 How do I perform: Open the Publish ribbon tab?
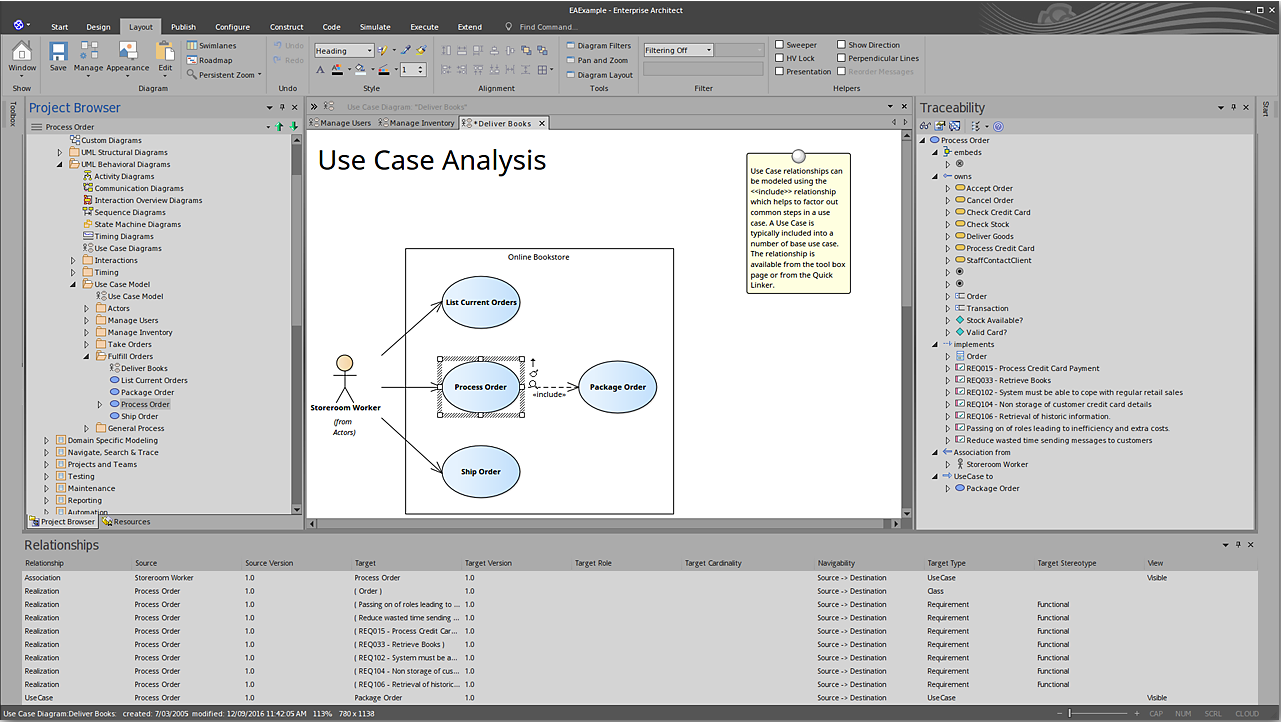point(183,27)
